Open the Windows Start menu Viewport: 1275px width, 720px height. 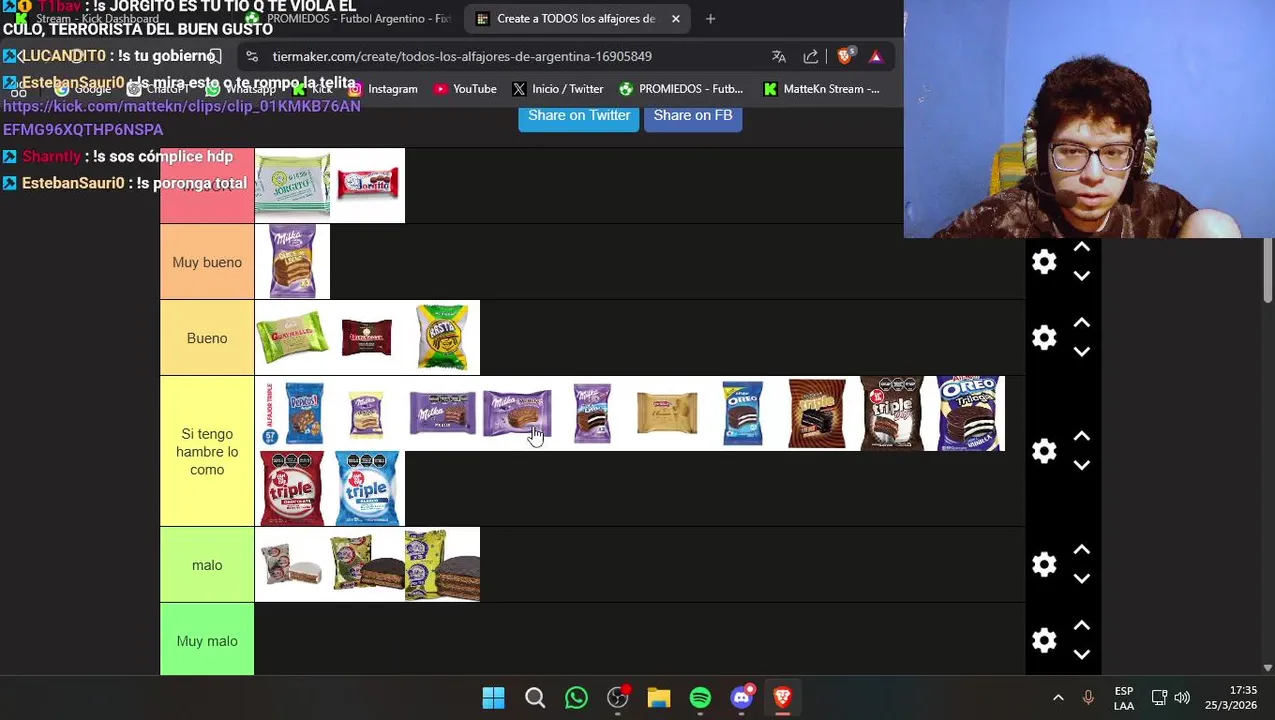tap(493, 698)
